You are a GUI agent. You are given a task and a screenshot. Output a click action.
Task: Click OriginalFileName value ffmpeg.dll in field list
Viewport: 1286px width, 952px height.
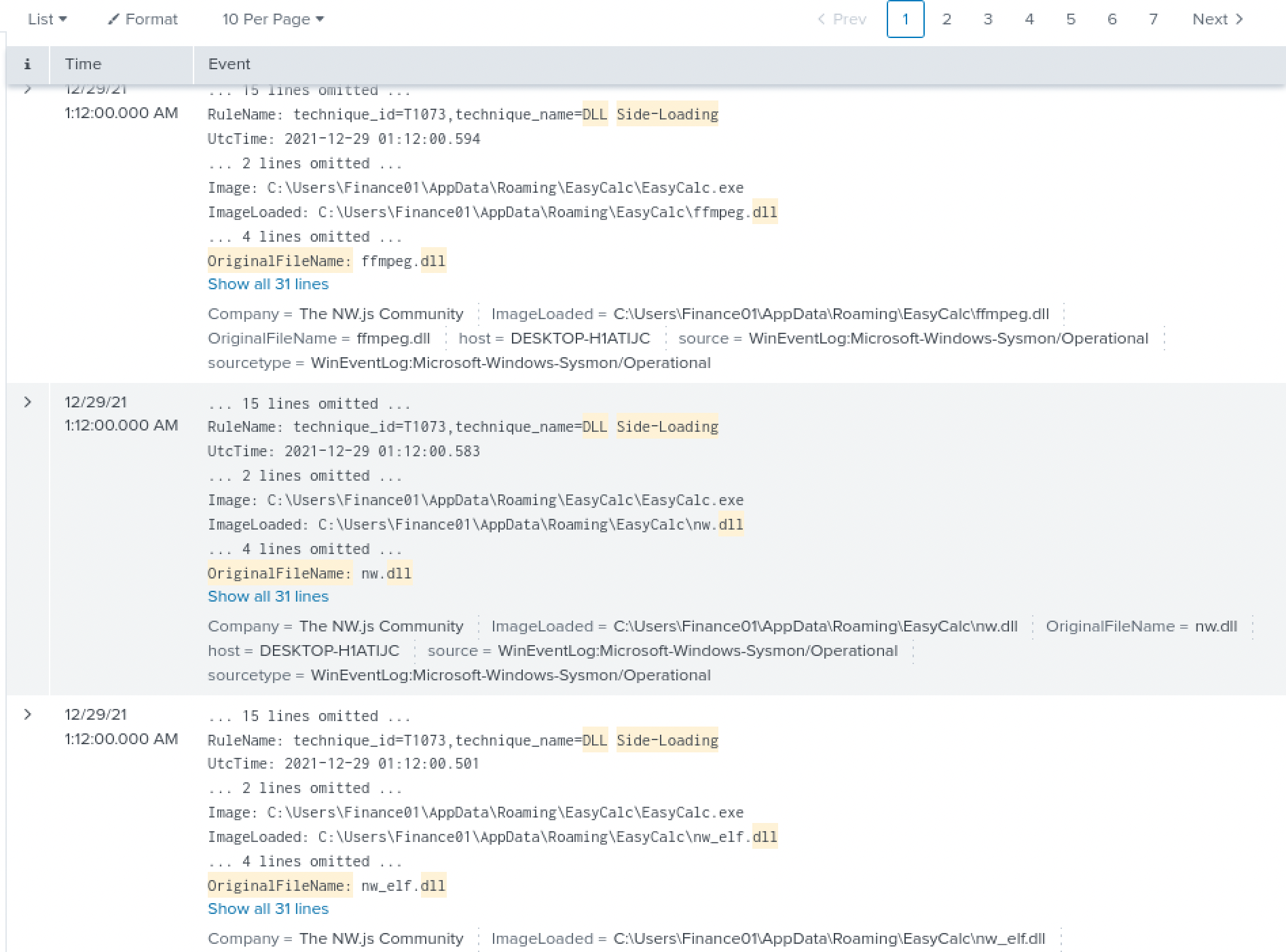tap(393, 338)
